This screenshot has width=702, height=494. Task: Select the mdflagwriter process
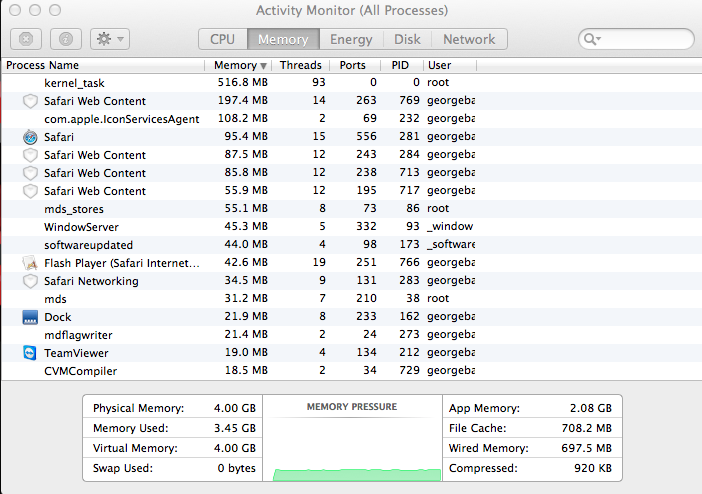[78, 335]
